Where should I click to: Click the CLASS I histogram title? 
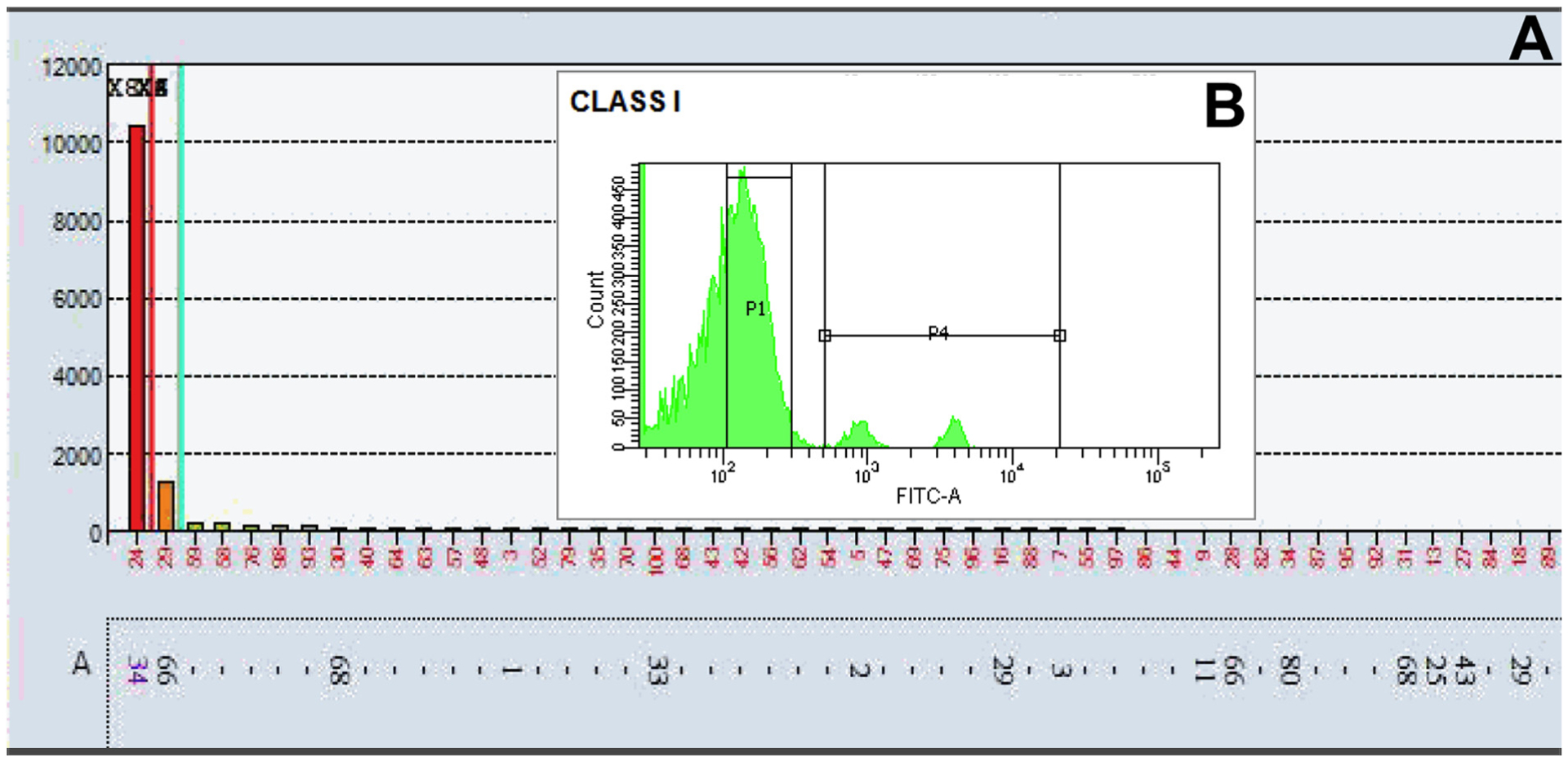[x=625, y=102]
